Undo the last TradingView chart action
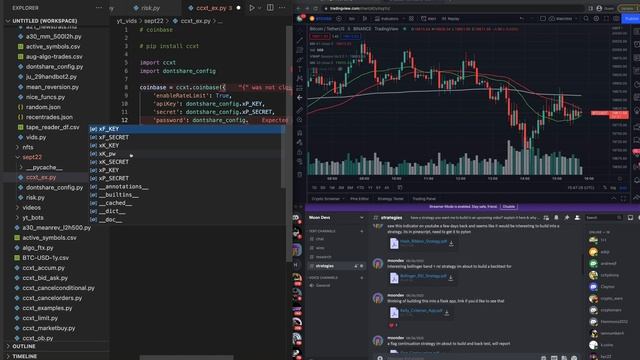Viewport: 640px width, 360px height. click(521, 19)
